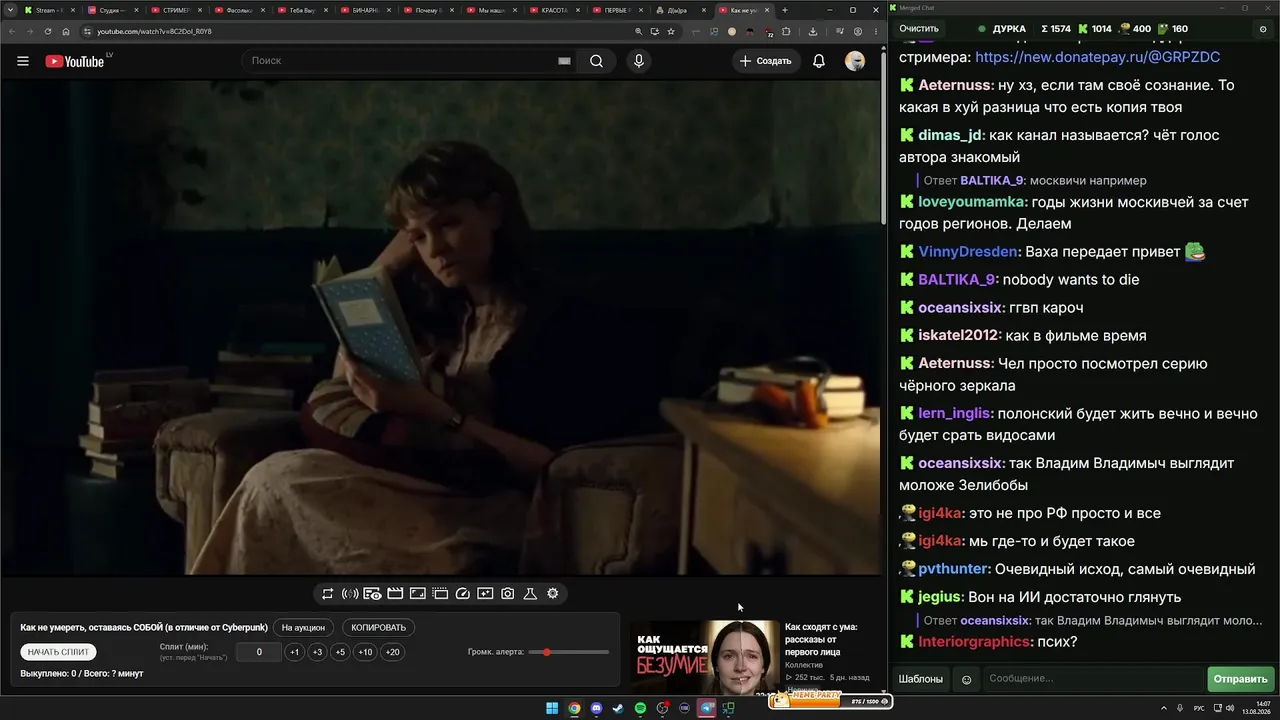The width and height of the screenshot is (1280, 720).
Task: Click the dashed theater frame icon in toolbar
Action: tap(440, 594)
